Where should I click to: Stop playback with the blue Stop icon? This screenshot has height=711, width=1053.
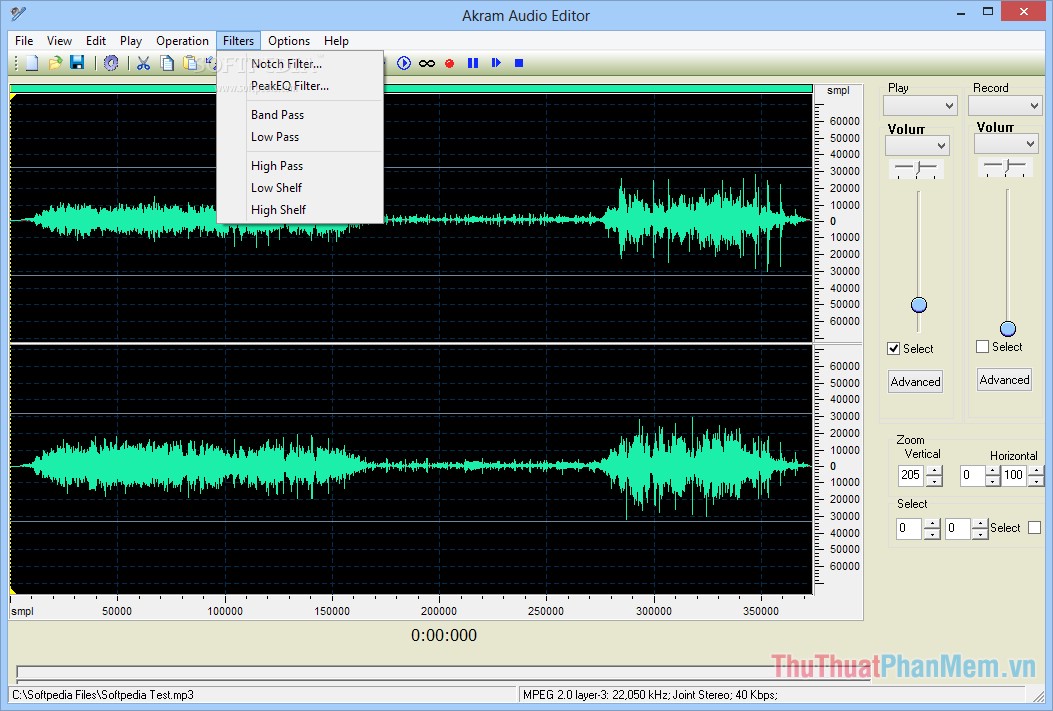(x=518, y=63)
